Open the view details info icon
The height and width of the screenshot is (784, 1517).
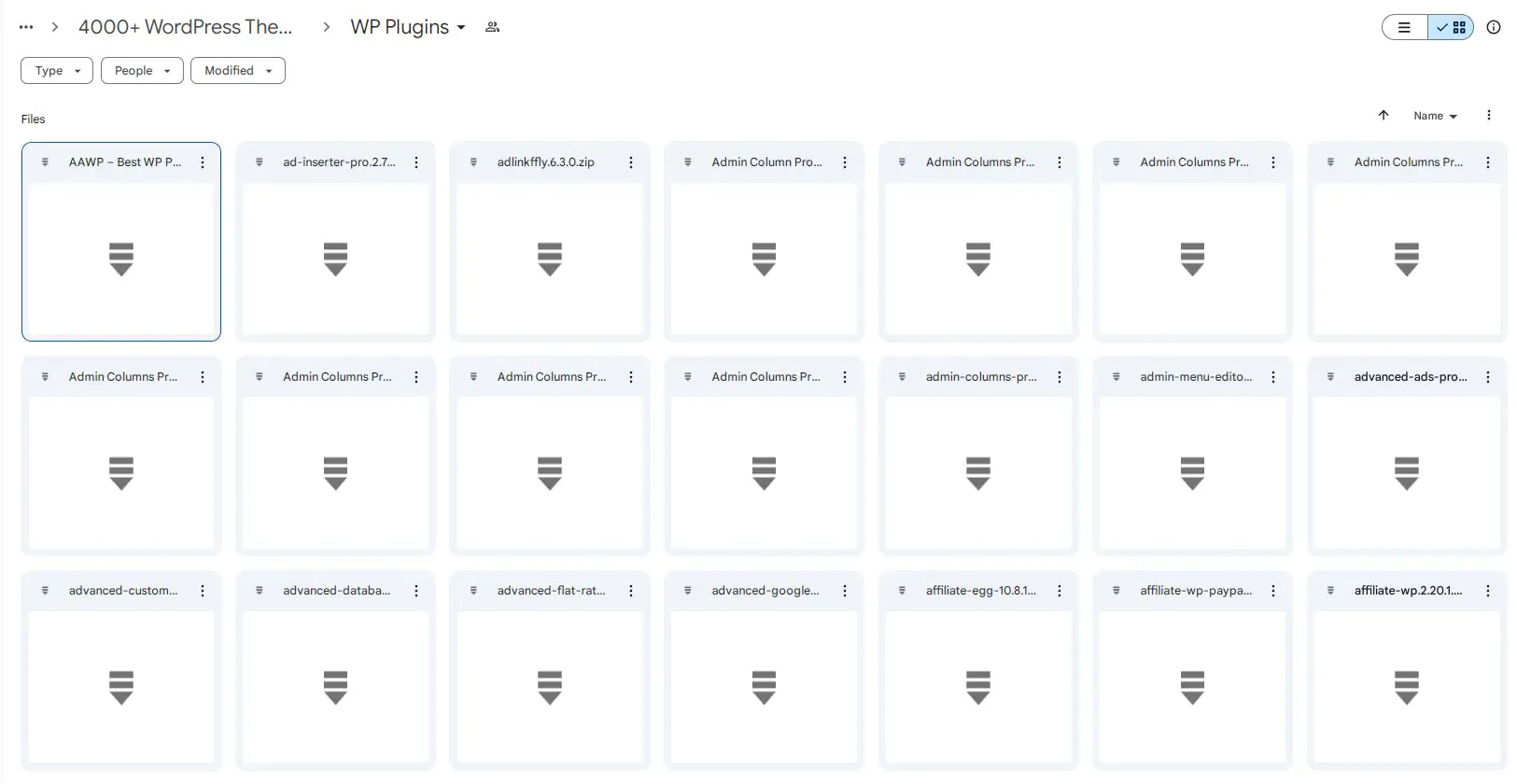(x=1494, y=27)
